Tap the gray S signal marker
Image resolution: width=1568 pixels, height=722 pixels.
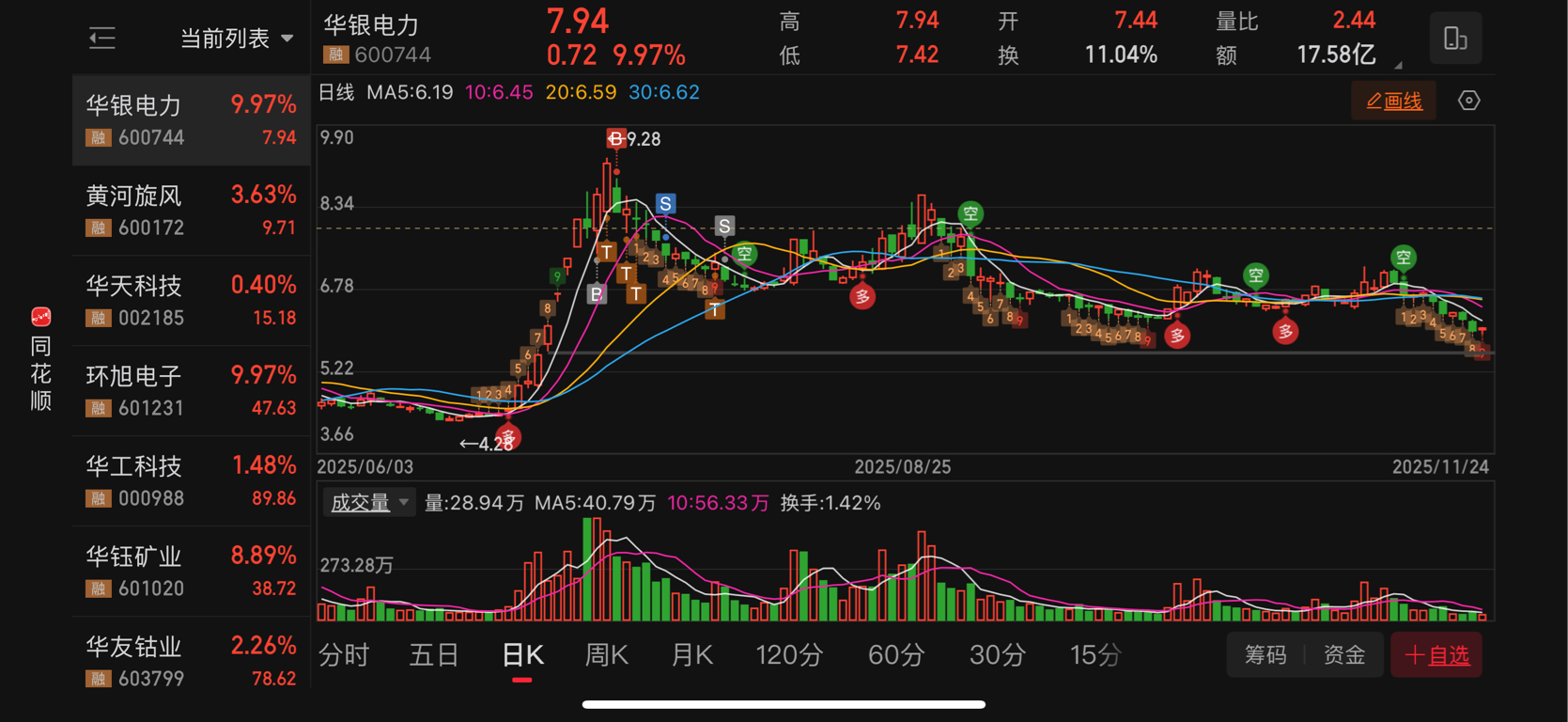(x=724, y=227)
